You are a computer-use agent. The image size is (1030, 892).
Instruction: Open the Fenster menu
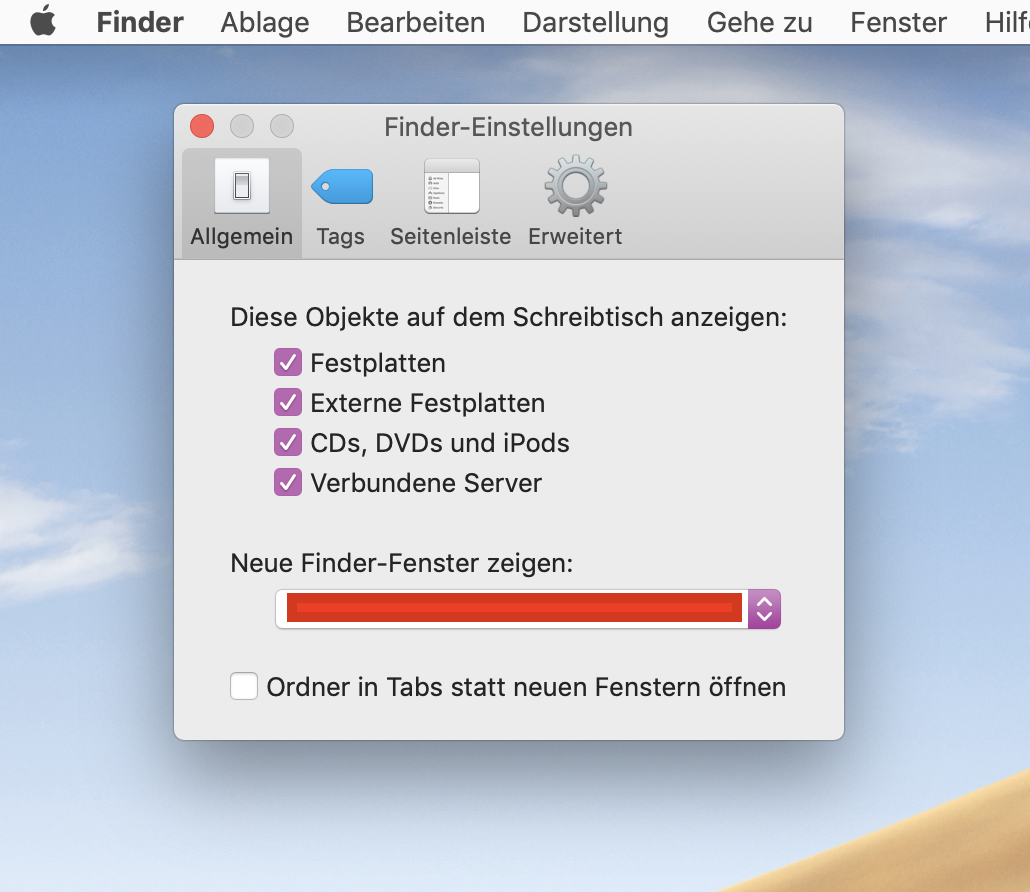899,22
